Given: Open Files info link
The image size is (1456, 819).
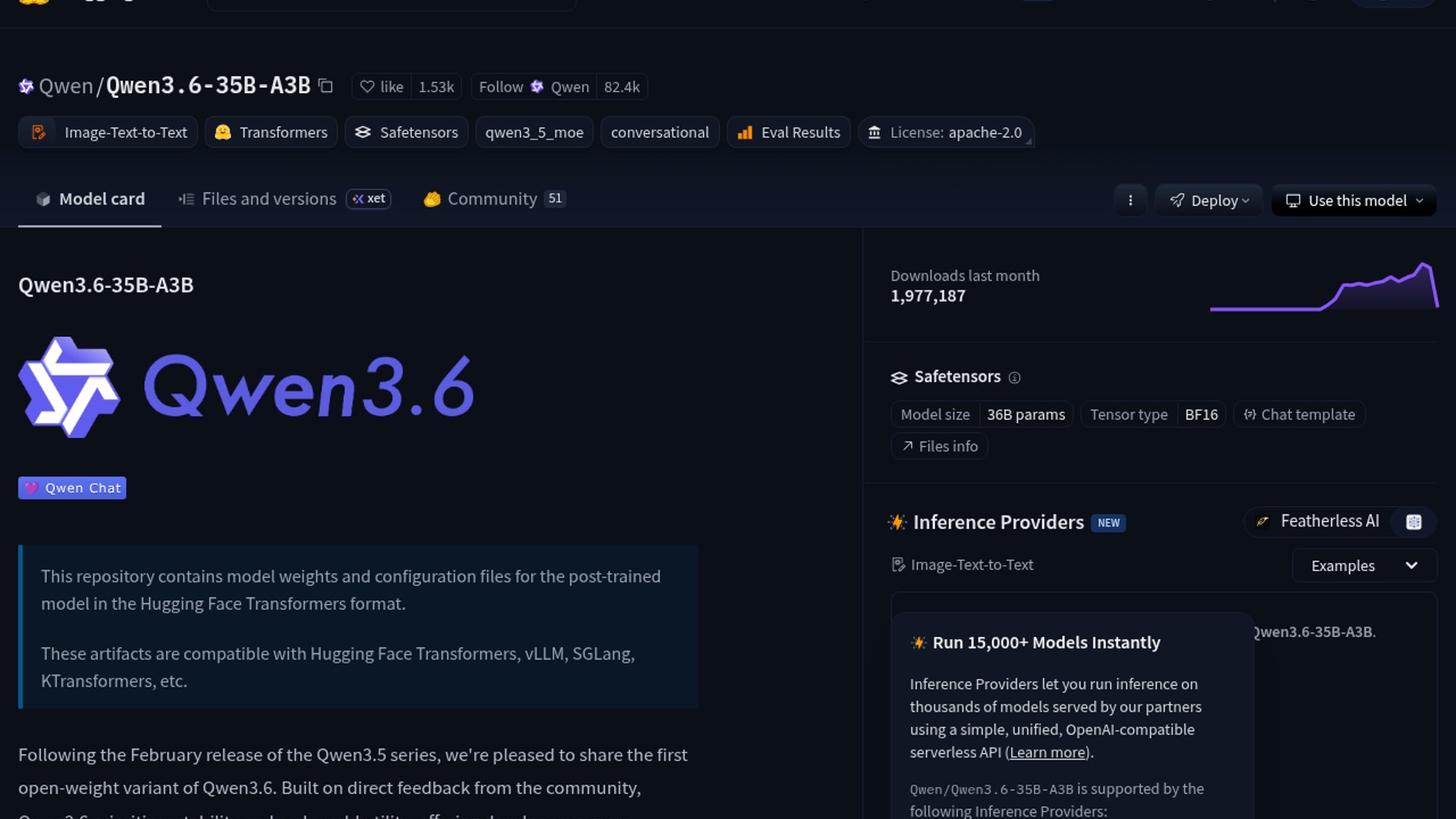Looking at the screenshot, I should pos(939,447).
